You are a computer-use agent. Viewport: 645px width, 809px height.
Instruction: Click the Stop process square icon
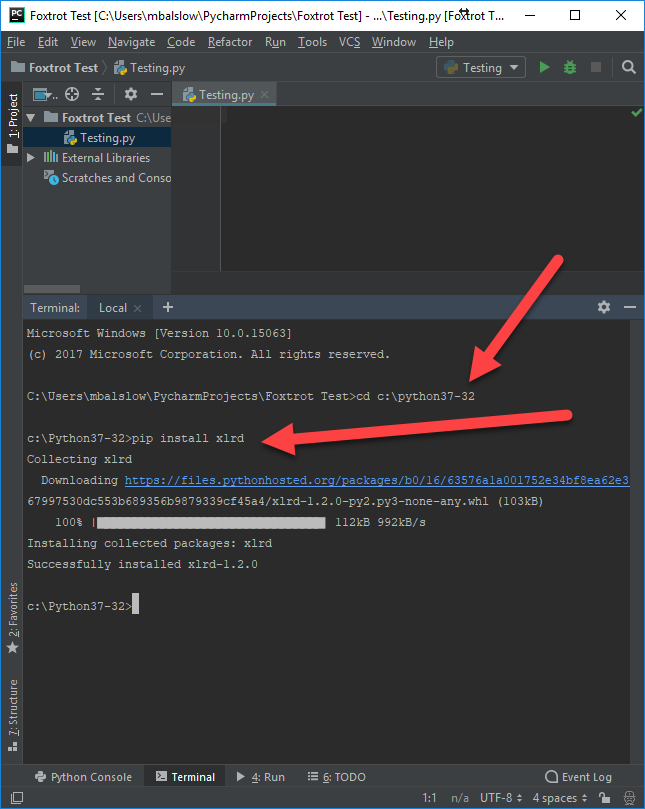595,68
